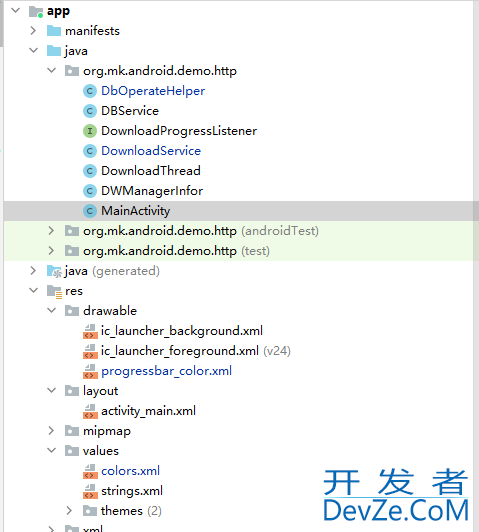Click the drawable folder icon
Viewport: 479px width, 532px height.
[x=72, y=311]
